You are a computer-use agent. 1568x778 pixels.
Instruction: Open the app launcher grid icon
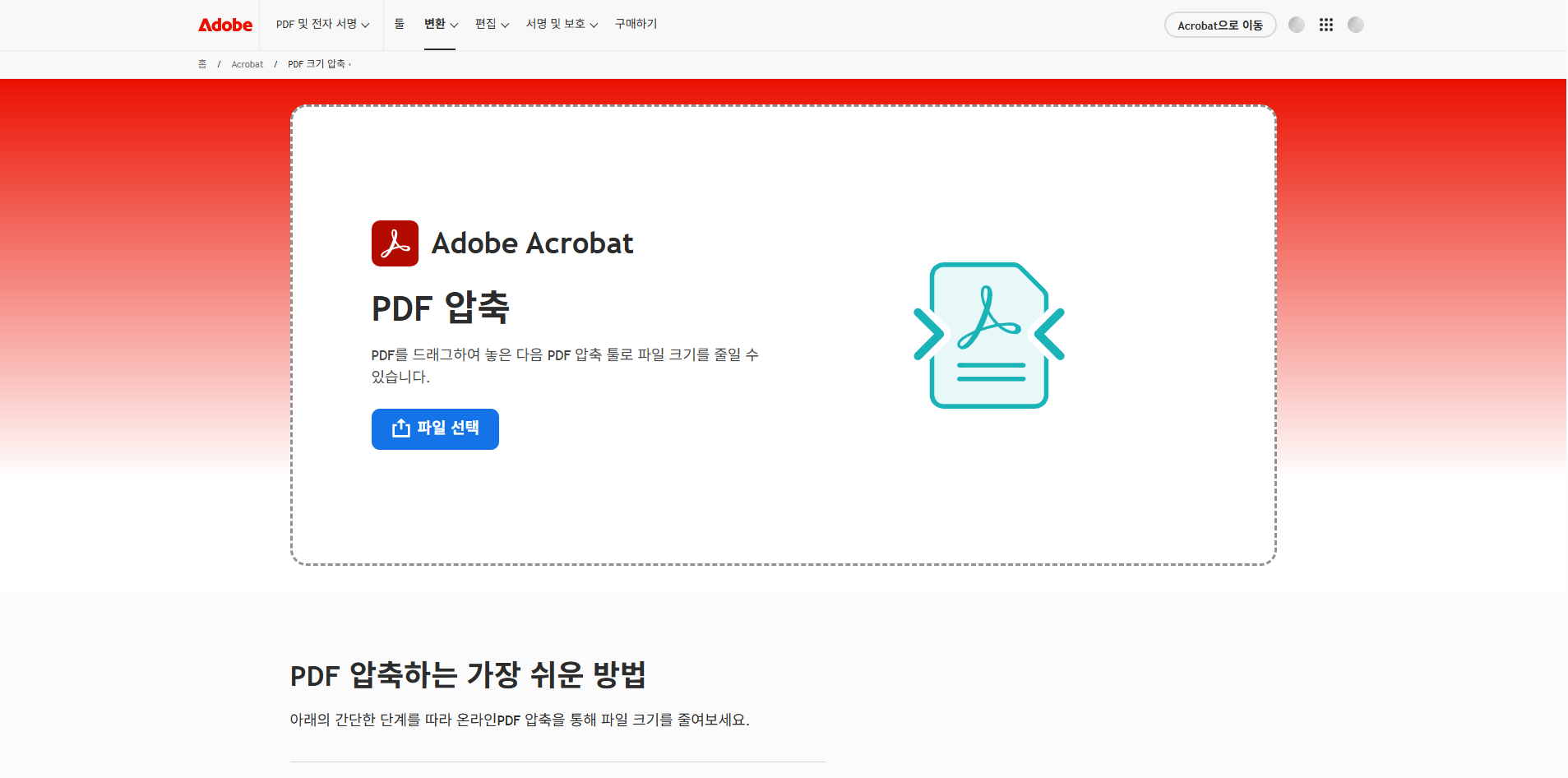pyautogui.click(x=1326, y=25)
